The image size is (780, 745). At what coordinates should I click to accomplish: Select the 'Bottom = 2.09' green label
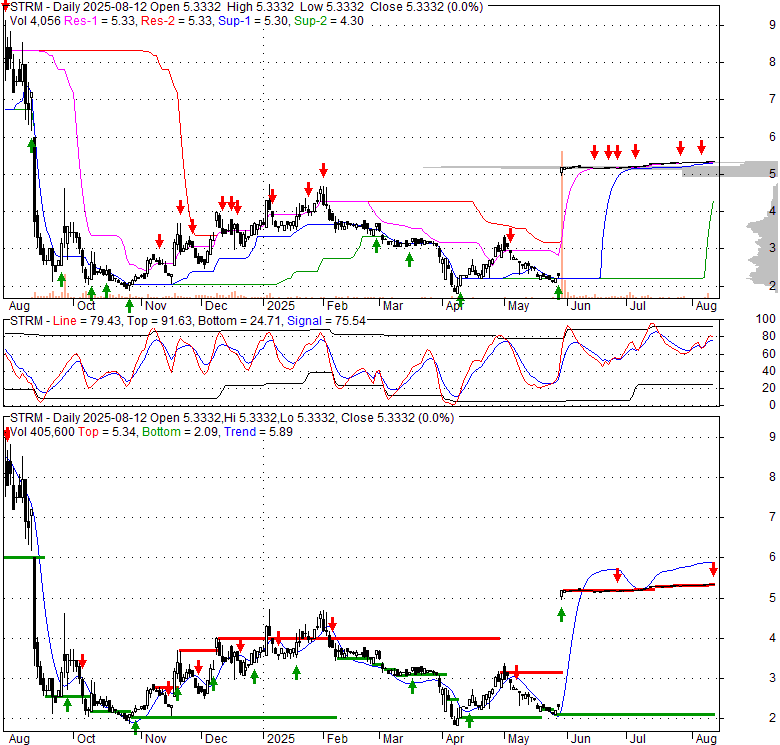coord(180,432)
